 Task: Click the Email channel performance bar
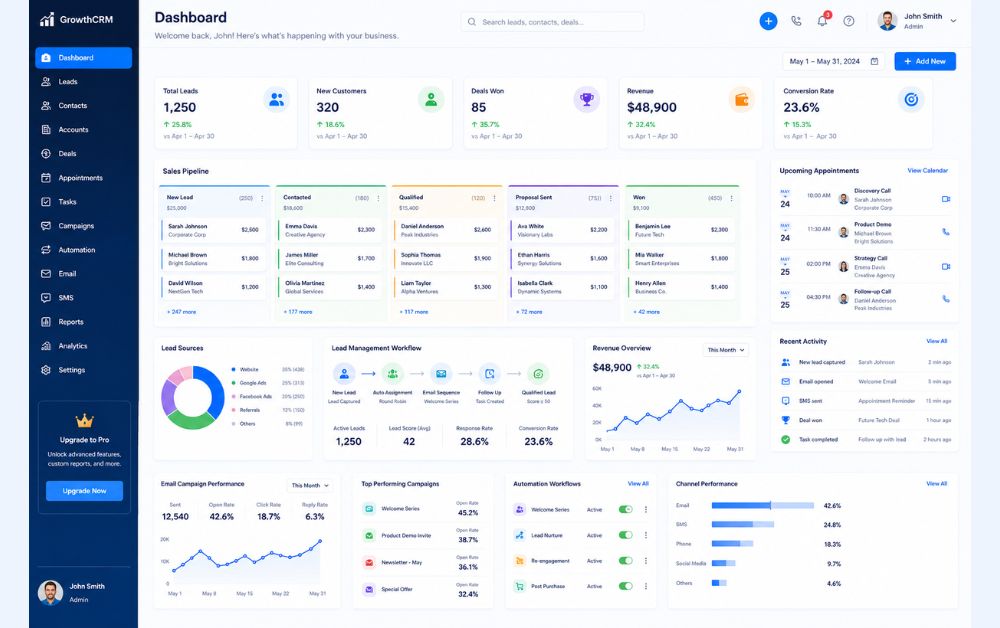(x=763, y=506)
